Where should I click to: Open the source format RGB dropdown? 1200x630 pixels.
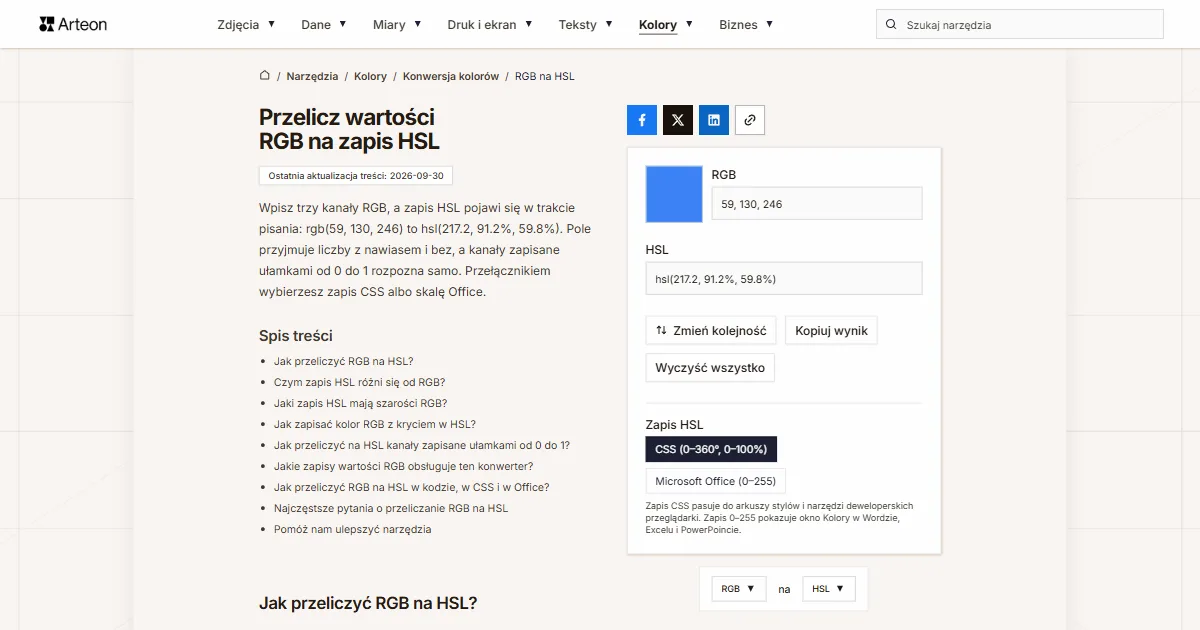pos(739,589)
